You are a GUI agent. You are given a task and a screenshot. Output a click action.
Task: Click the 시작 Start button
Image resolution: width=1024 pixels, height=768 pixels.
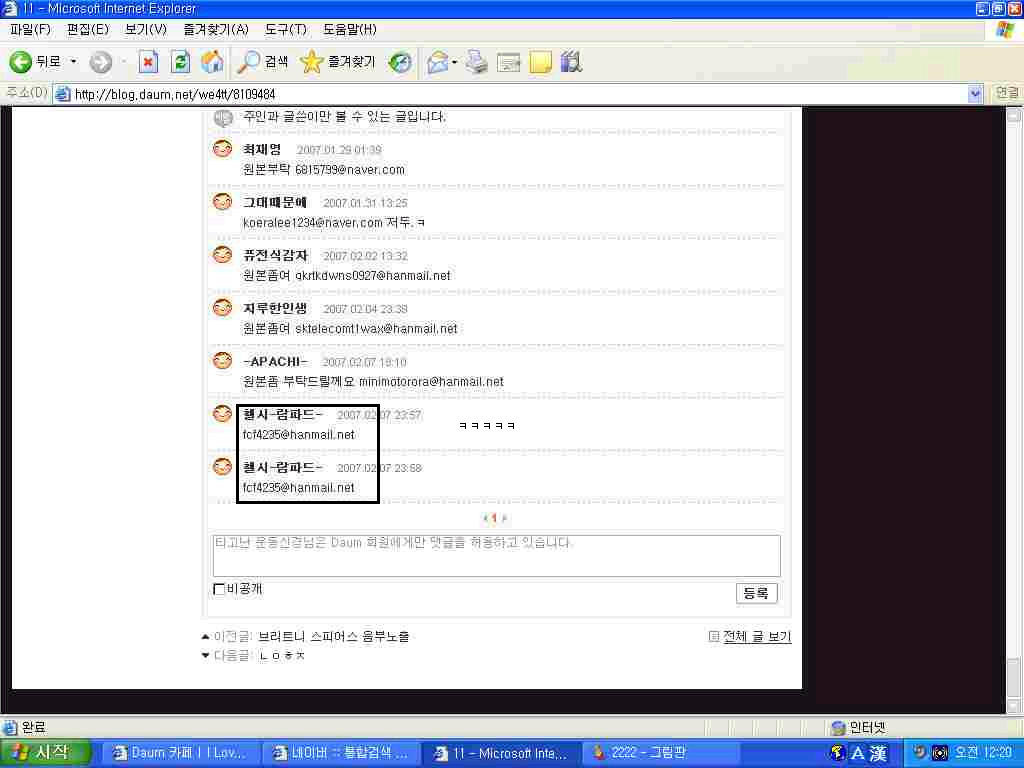coord(44,753)
